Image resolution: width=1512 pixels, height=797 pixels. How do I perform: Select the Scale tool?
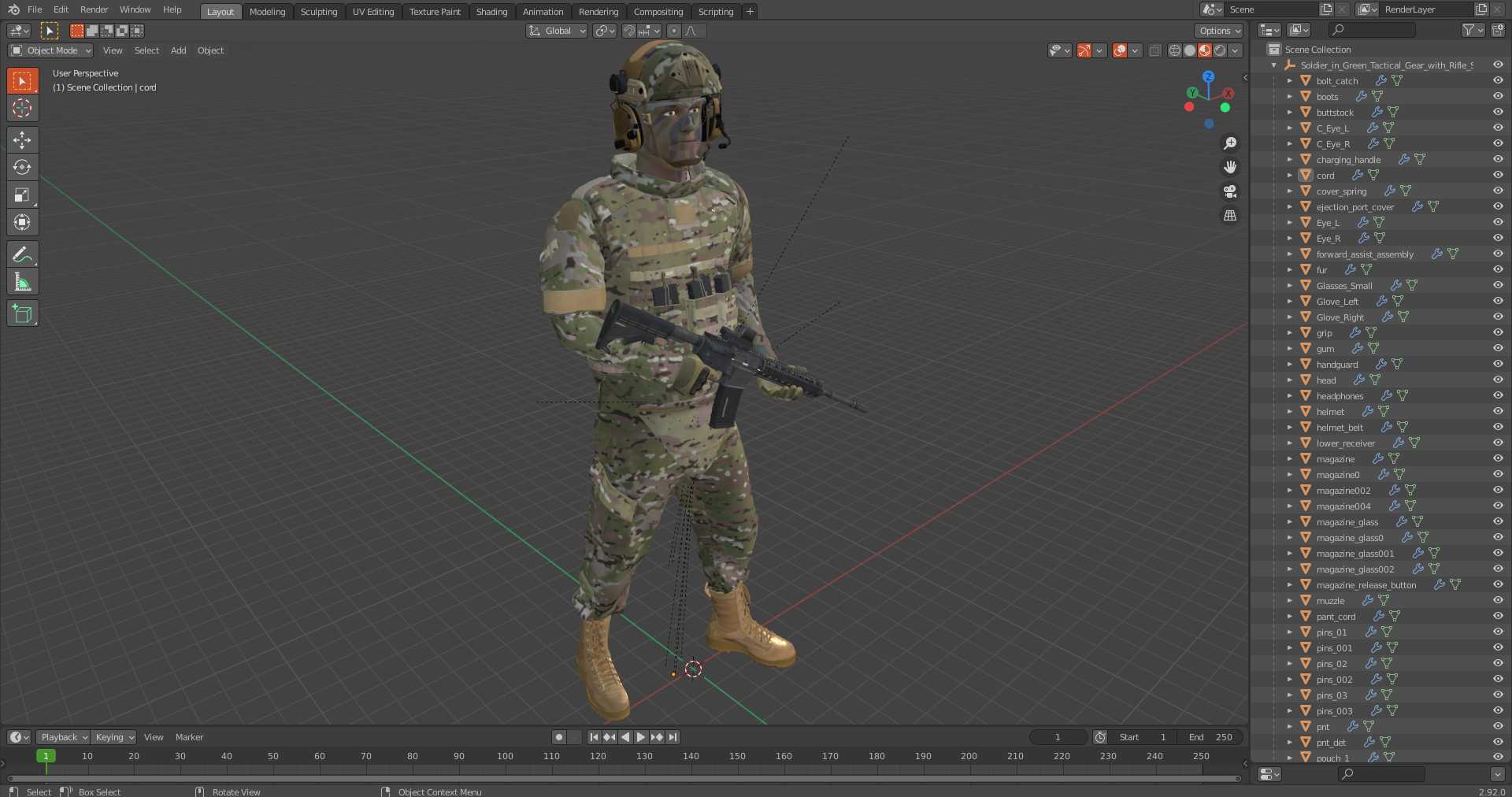click(22, 195)
